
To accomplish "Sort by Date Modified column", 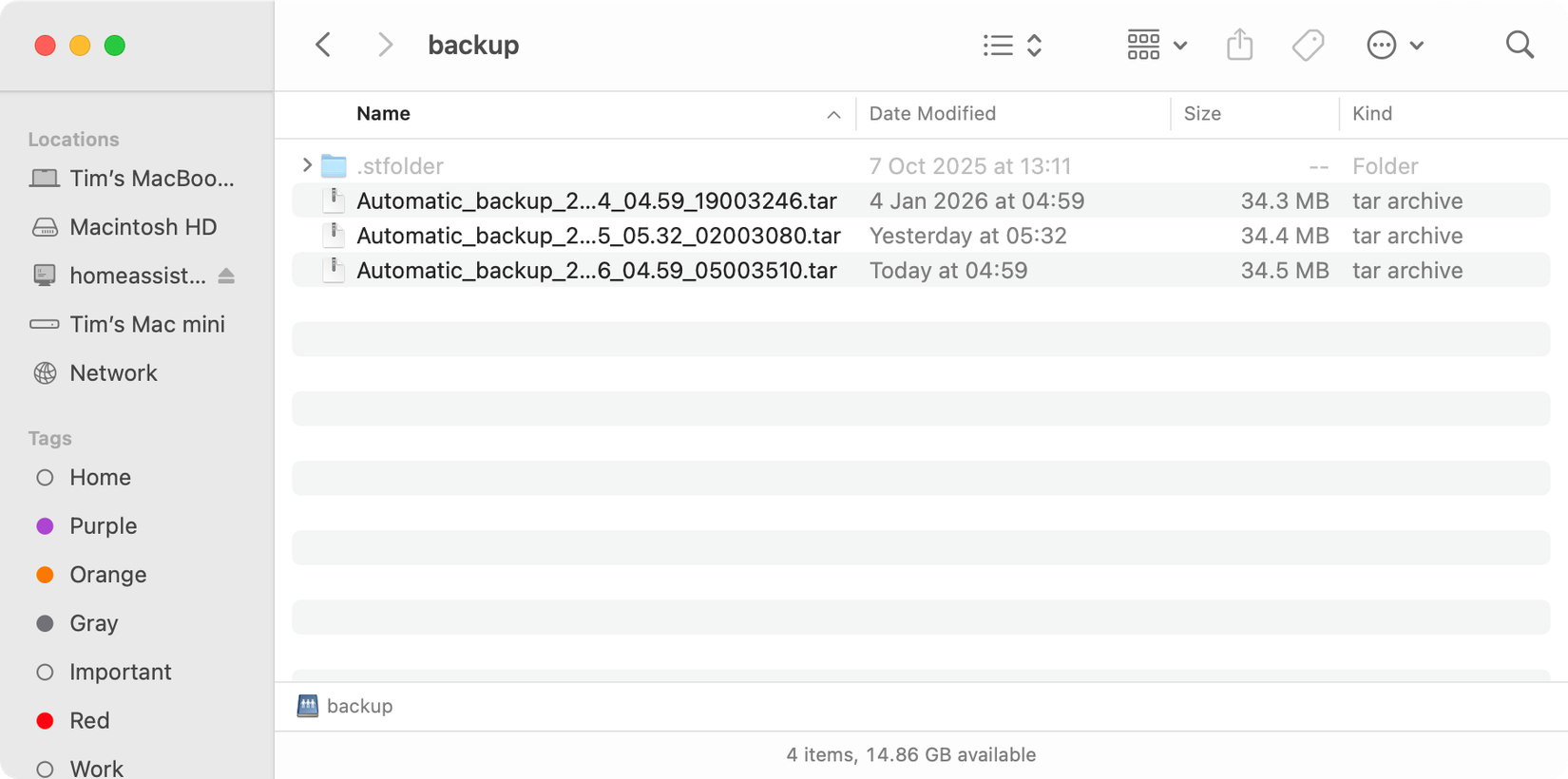I will click(932, 114).
